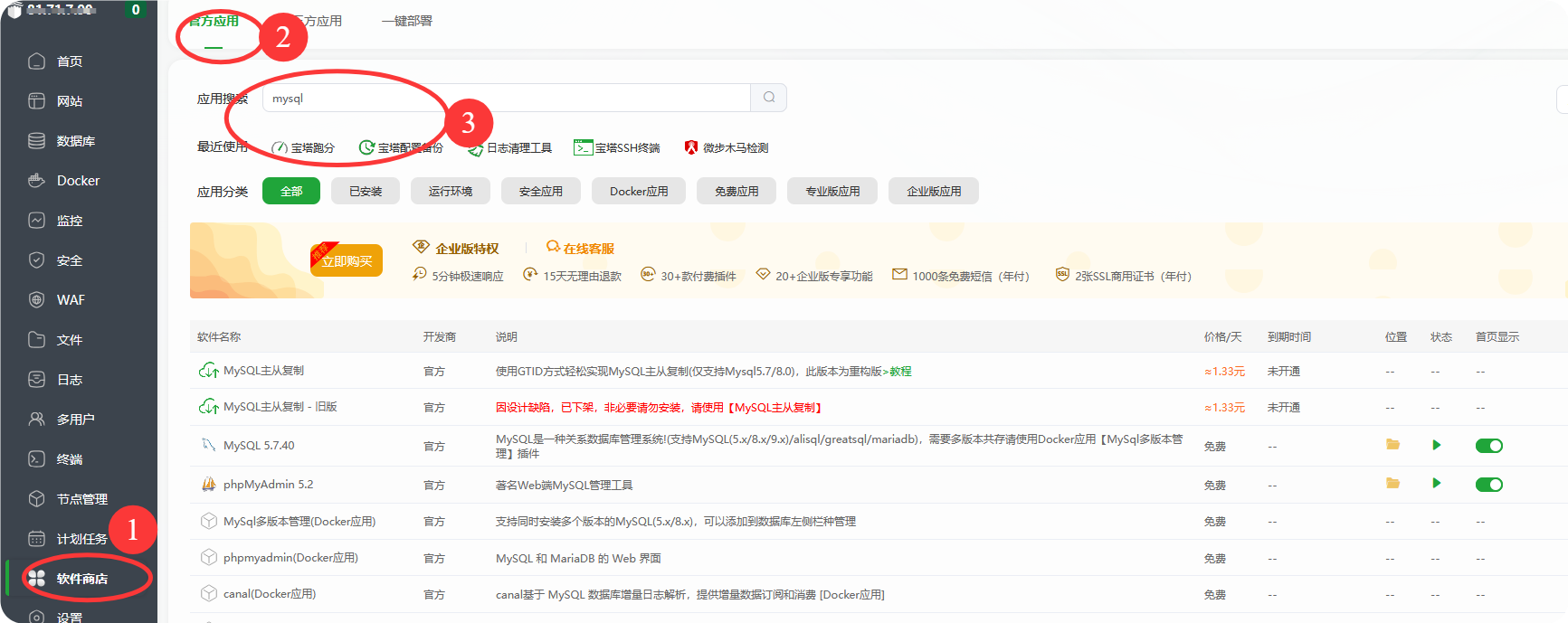Viewport: 1568px width, 623px height.
Task: Click the 立即购买 button
Action: tap(347, 261)
